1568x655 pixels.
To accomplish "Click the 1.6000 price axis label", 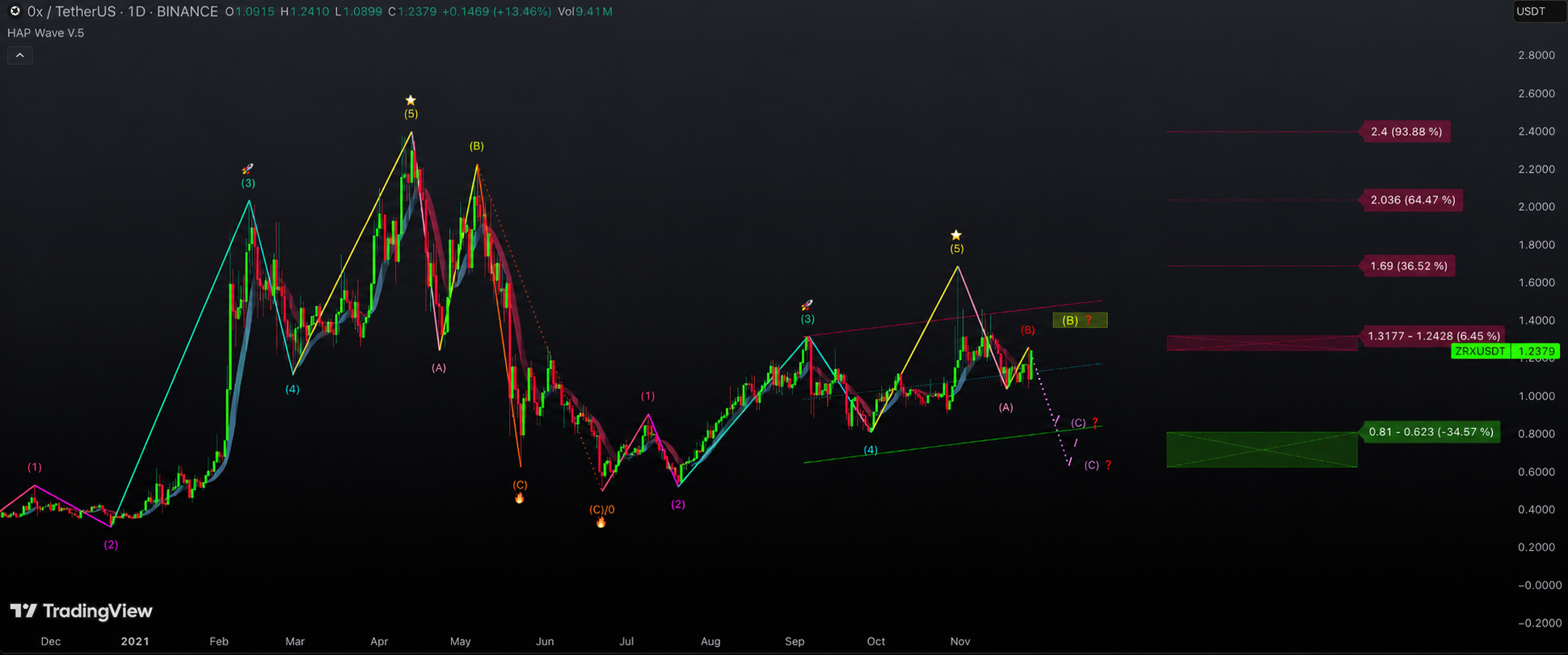I will pos(1536,283).
